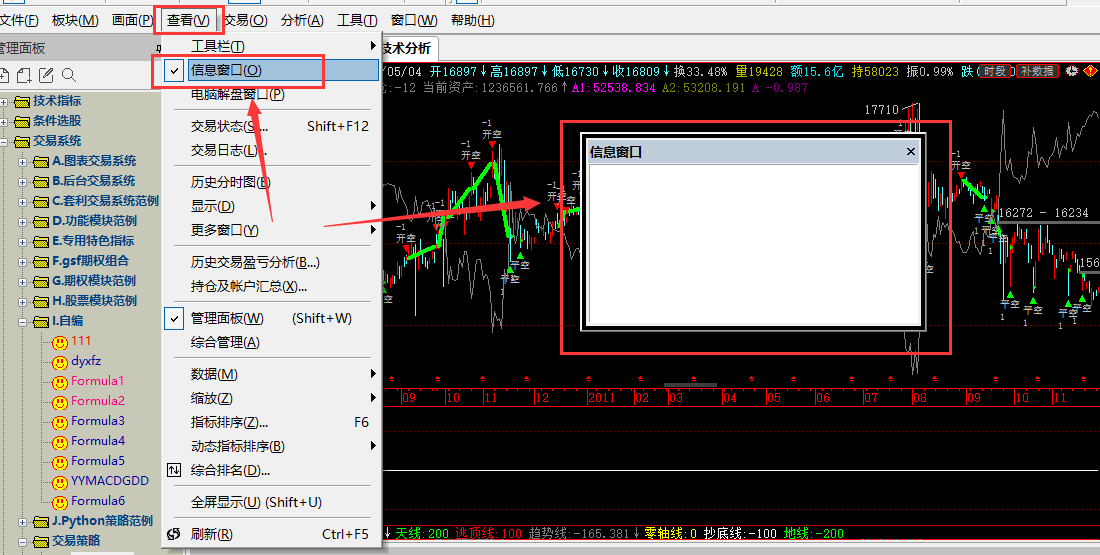Click smiley icon of formula 111
The image size is (1100, 555).
[x=60, y=342]
